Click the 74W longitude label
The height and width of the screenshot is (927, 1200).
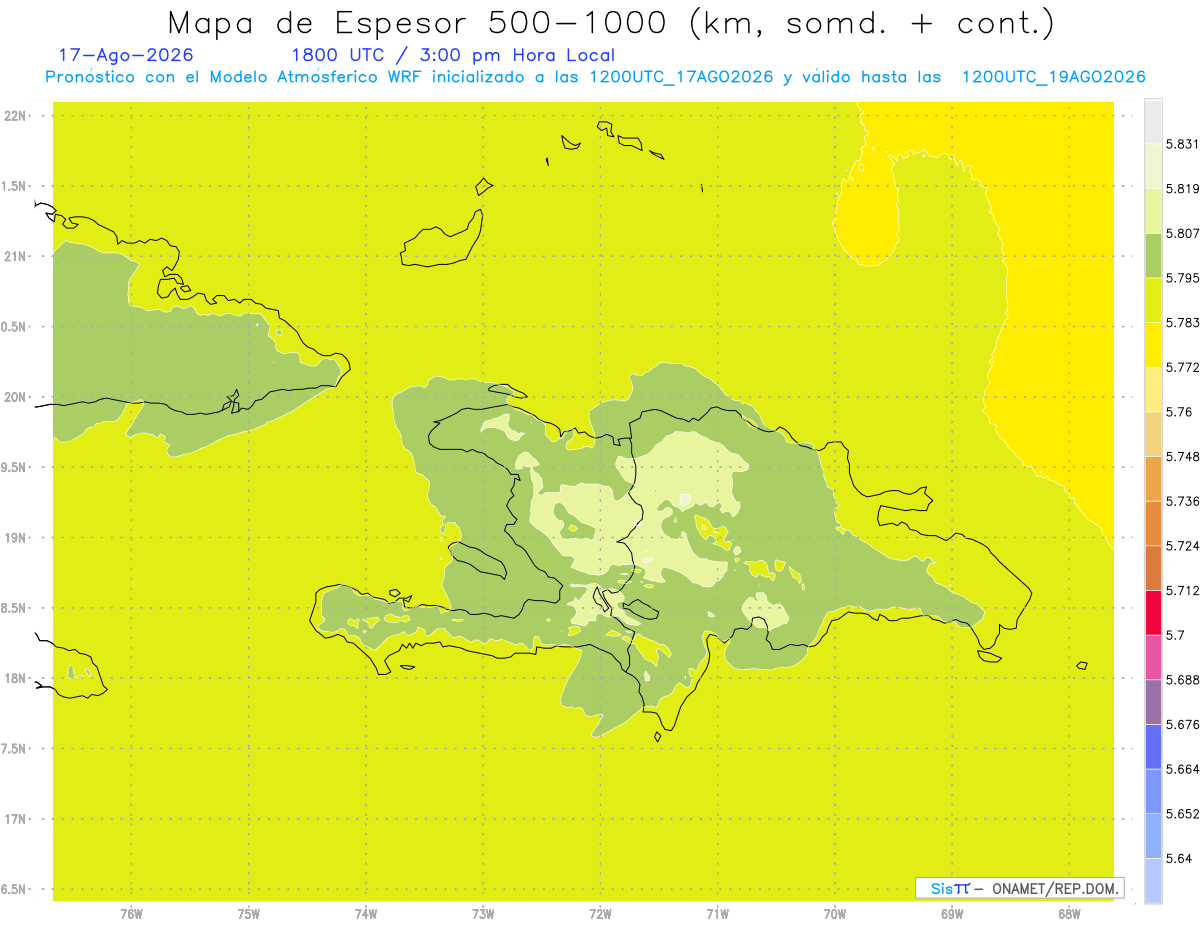point(366,912)
